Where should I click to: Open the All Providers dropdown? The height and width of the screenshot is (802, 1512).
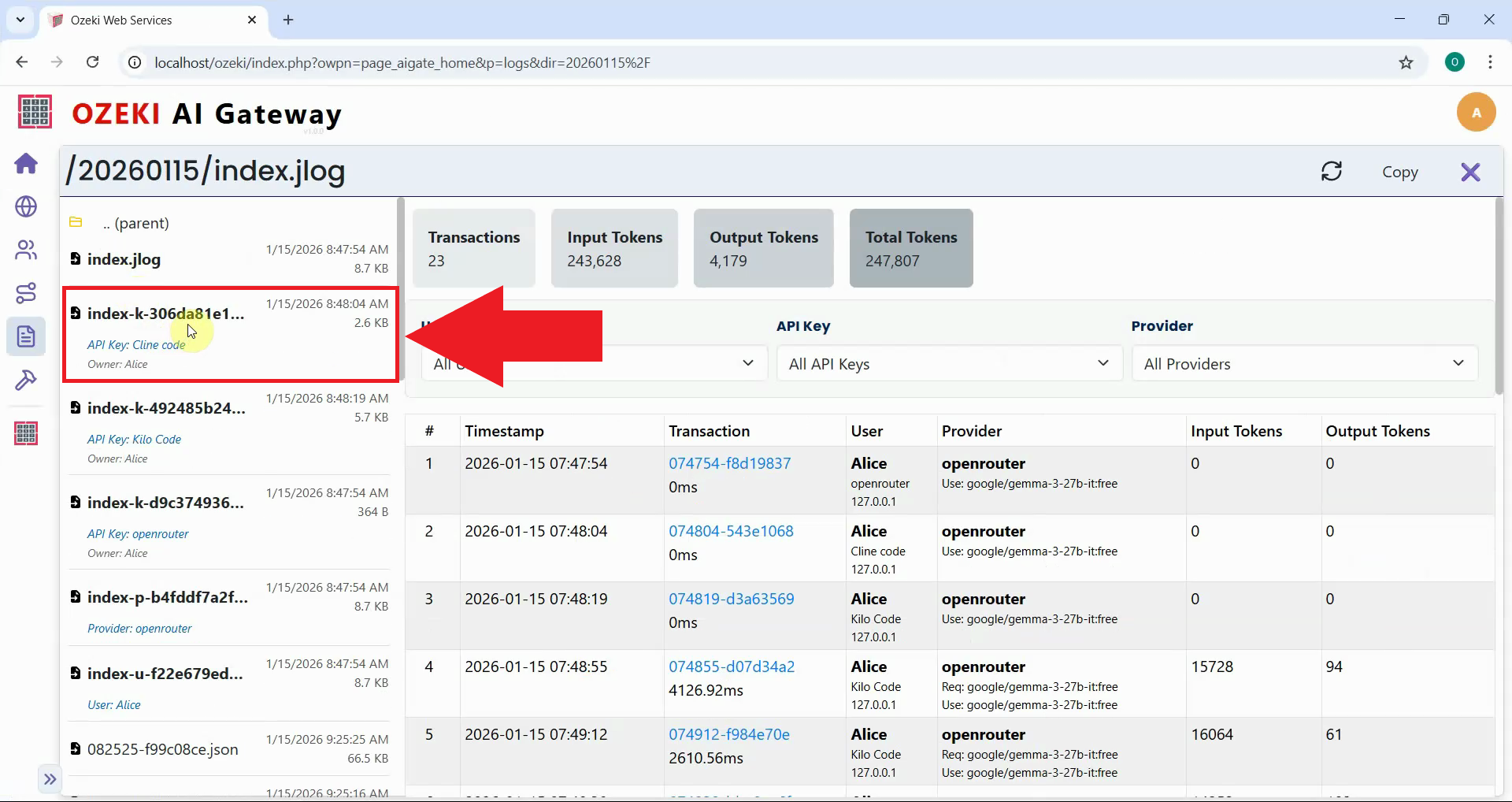1303,363
